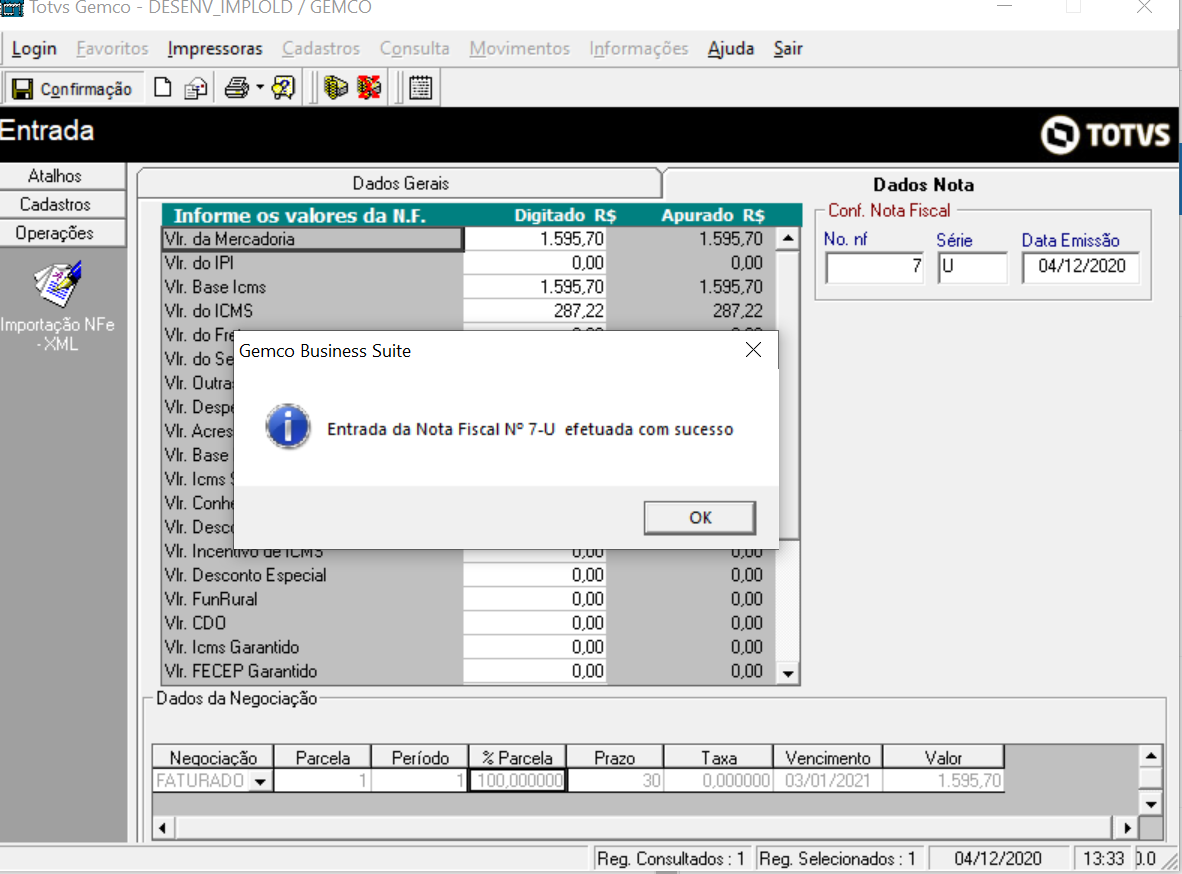Click the Período column header

tap(420, 757)
